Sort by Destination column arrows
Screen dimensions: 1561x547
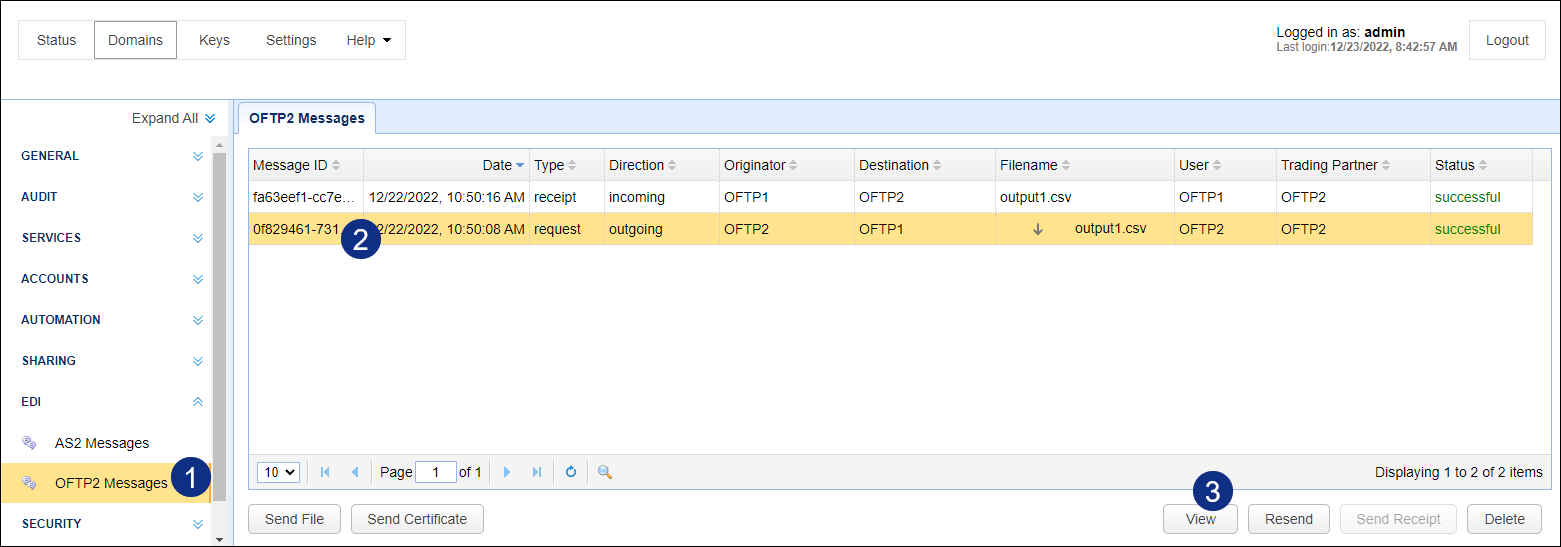tap(938, 165)
